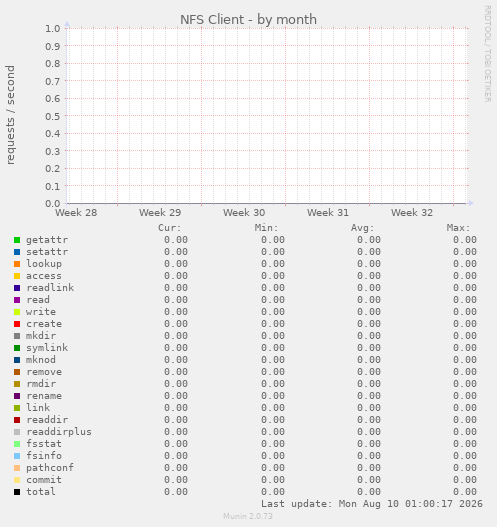This screenshot has width=497, height=527.
Task: Select the orange lookup color square
Action: point(17,264)
